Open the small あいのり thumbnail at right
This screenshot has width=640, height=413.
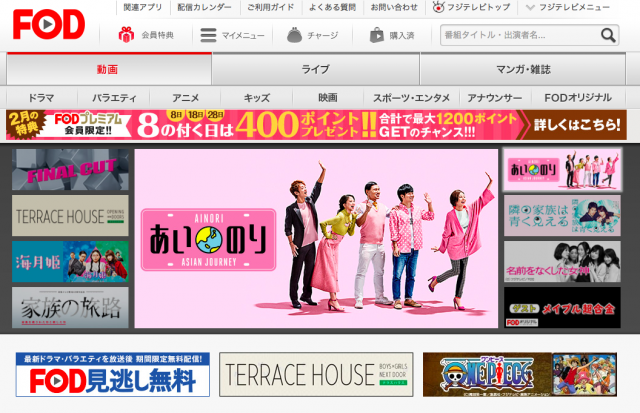562,170
